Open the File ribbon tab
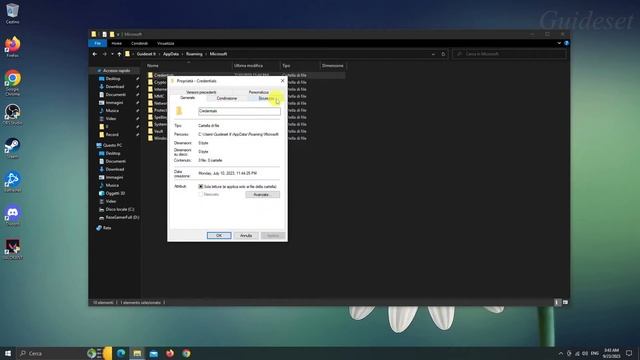The height and width of the screenshot is (360, 640). tap(98, 43)
